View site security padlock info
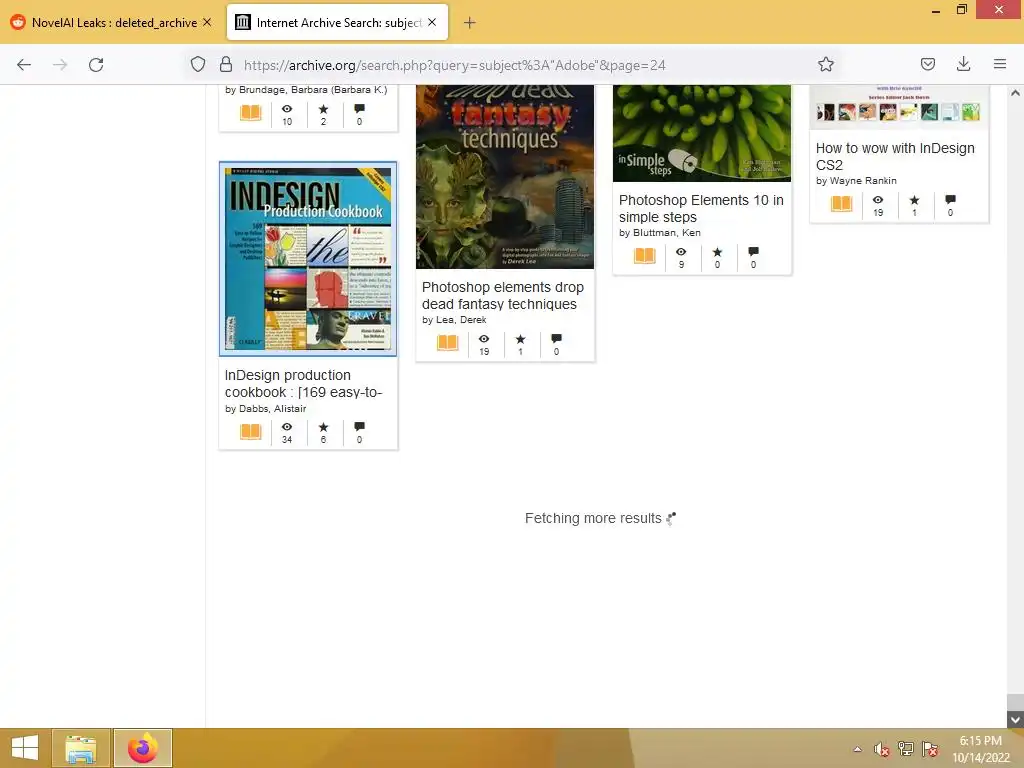Viewport: 1024px width, 768px height. point(226,65)
